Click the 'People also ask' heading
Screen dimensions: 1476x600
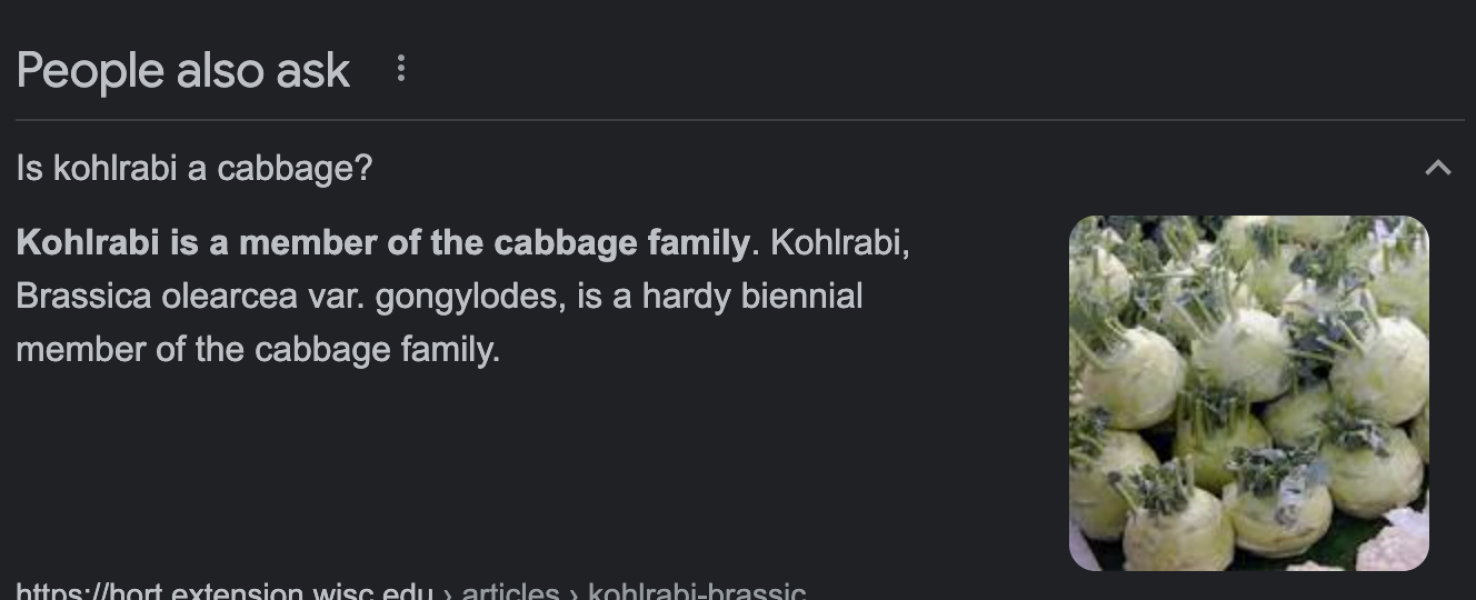[x=184, y=70]
